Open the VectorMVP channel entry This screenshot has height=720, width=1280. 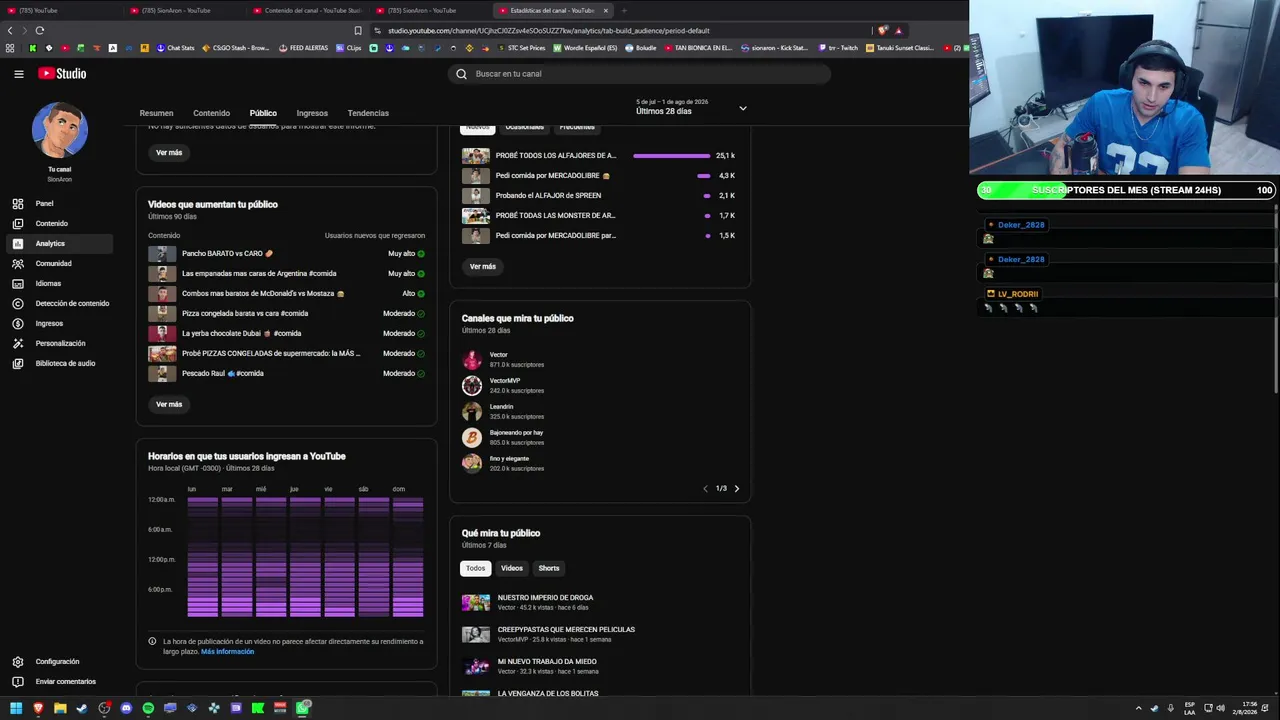point(503,386)
